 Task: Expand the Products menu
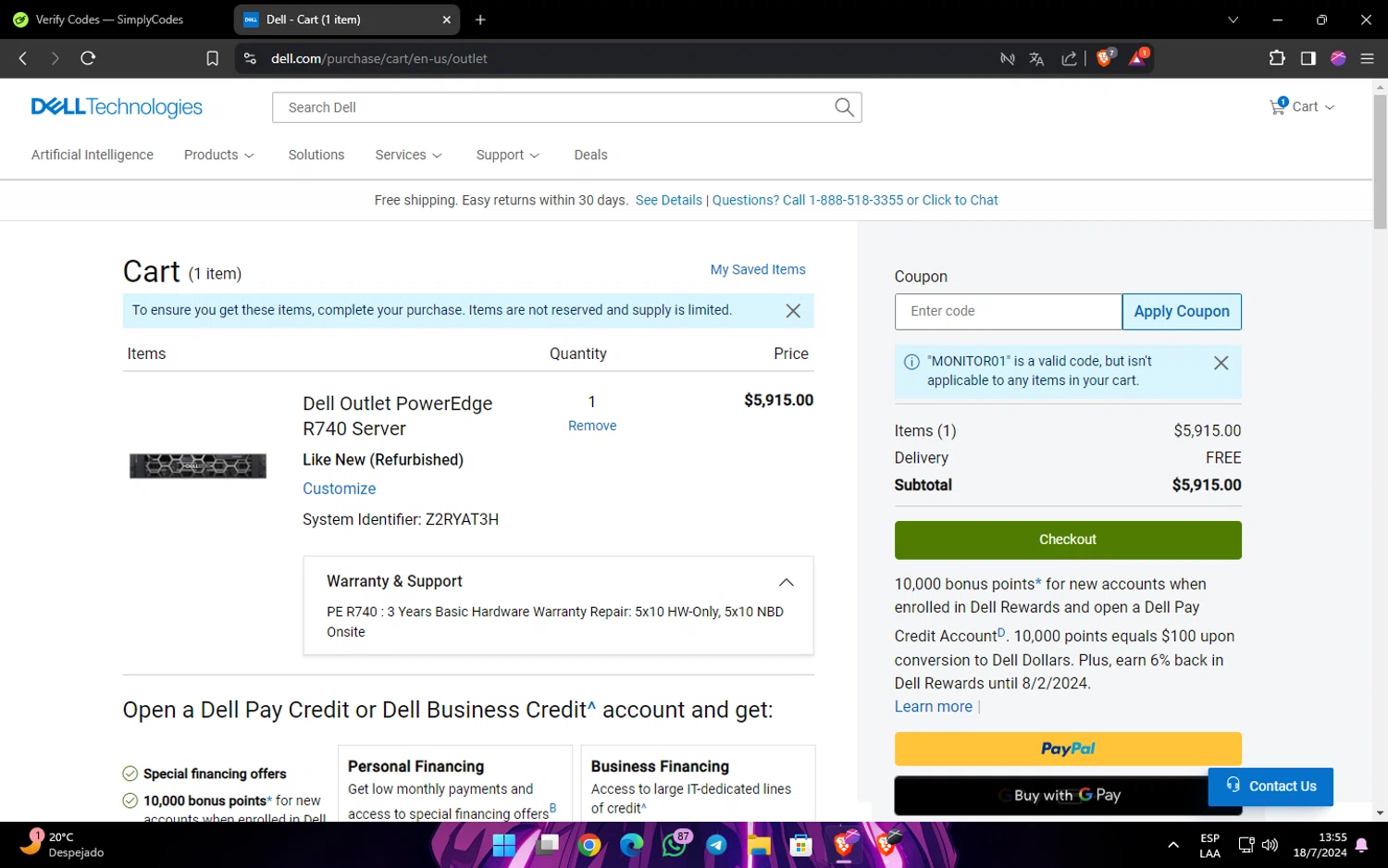pos(218,155)
